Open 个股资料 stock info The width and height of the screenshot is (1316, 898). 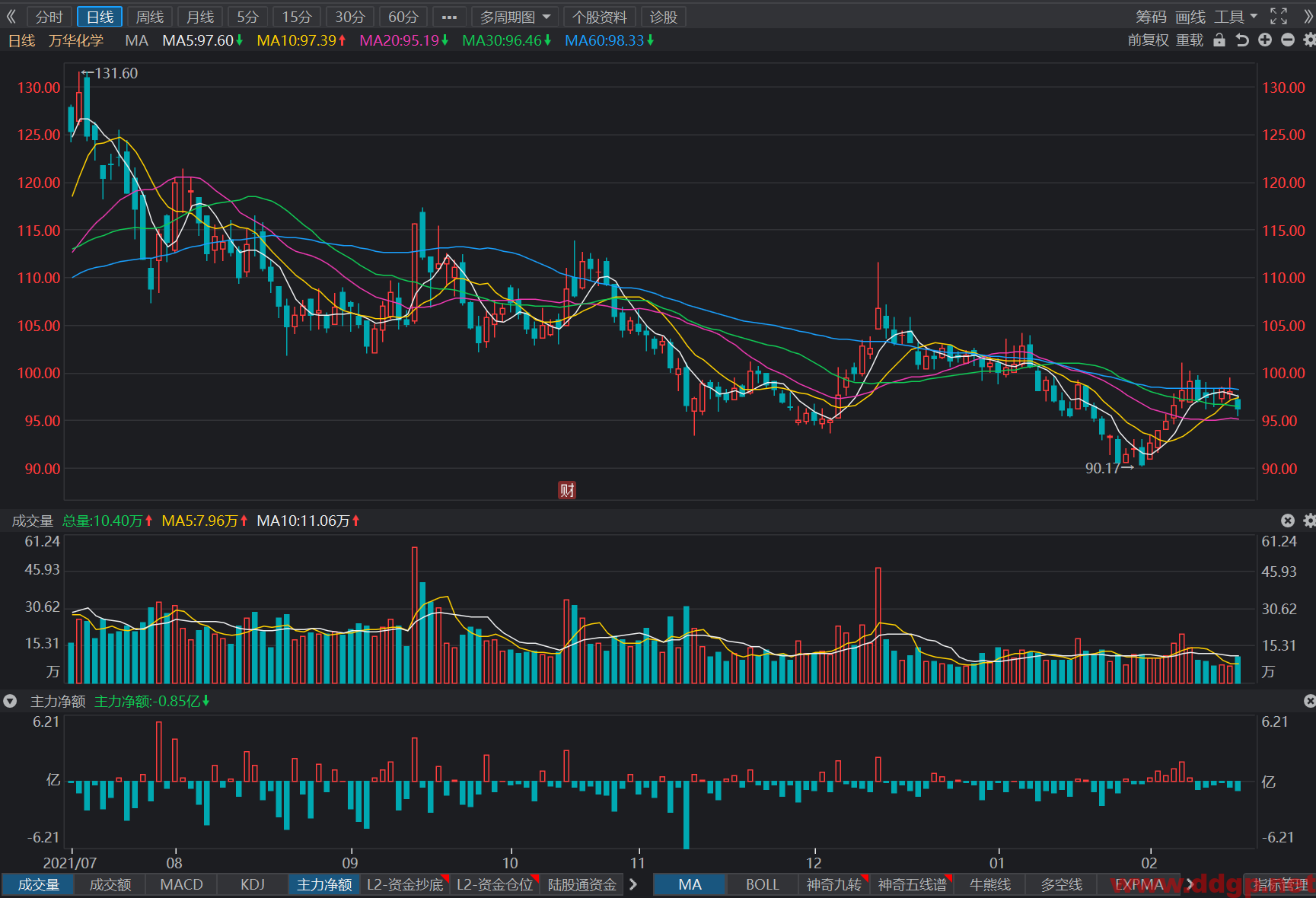click(600, 17)
